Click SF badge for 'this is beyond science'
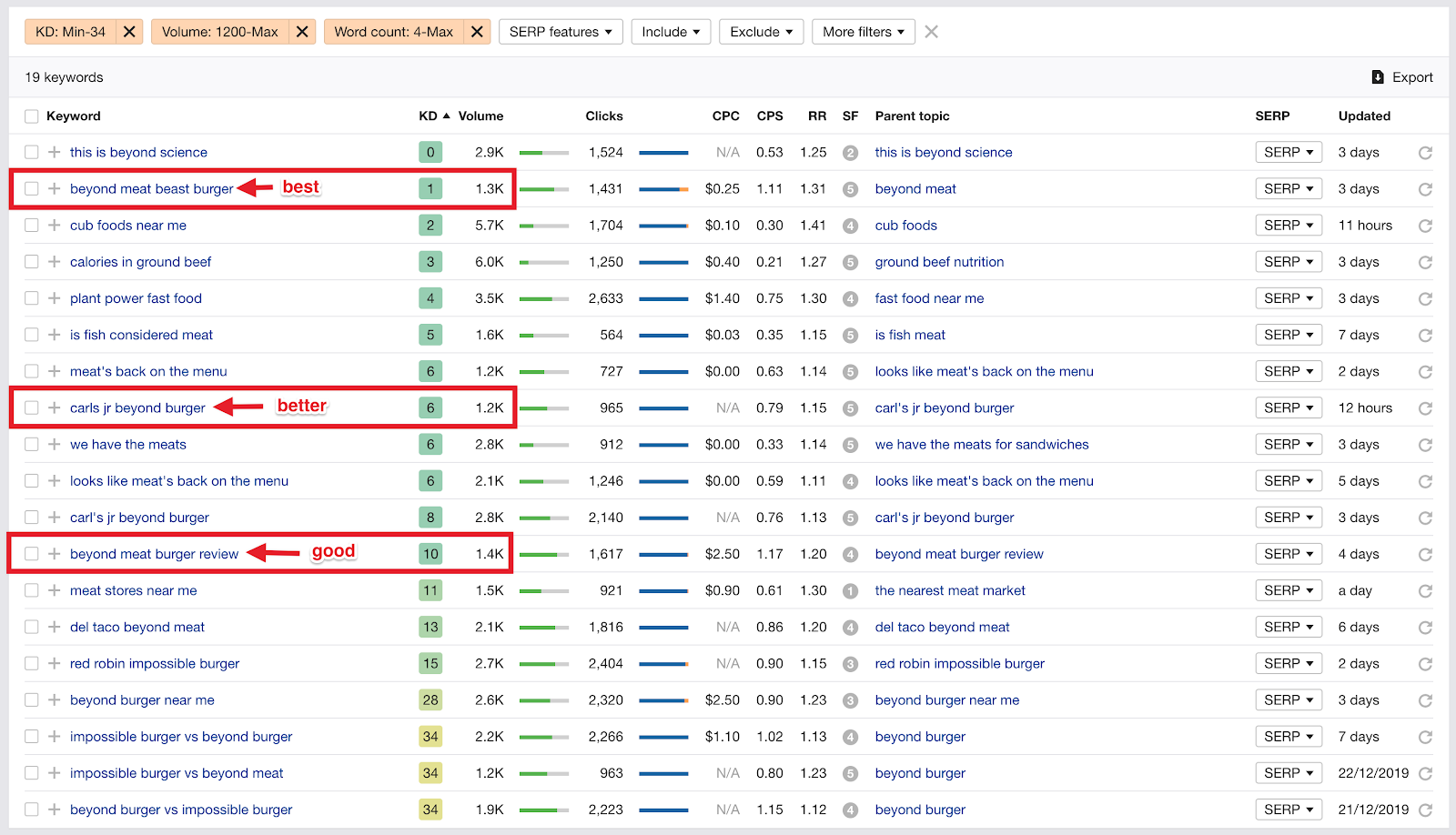 (x=850, y=153)
